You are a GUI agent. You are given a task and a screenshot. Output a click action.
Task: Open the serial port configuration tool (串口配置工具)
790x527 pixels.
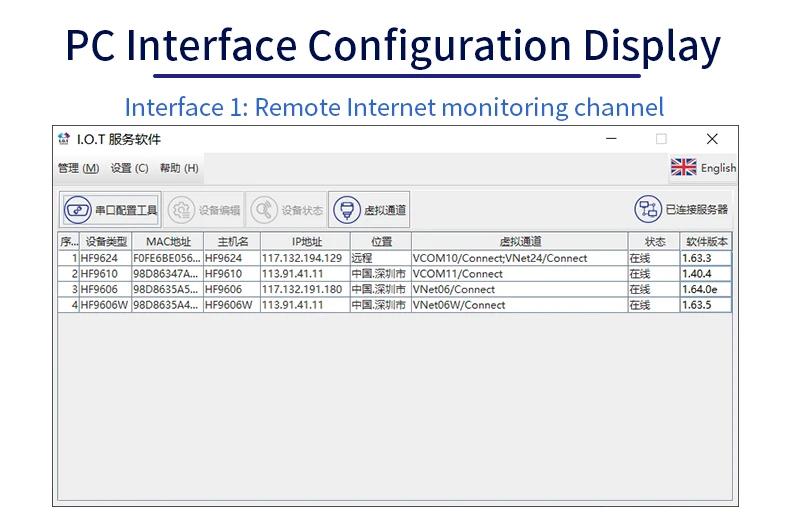(x=110, y=210)
